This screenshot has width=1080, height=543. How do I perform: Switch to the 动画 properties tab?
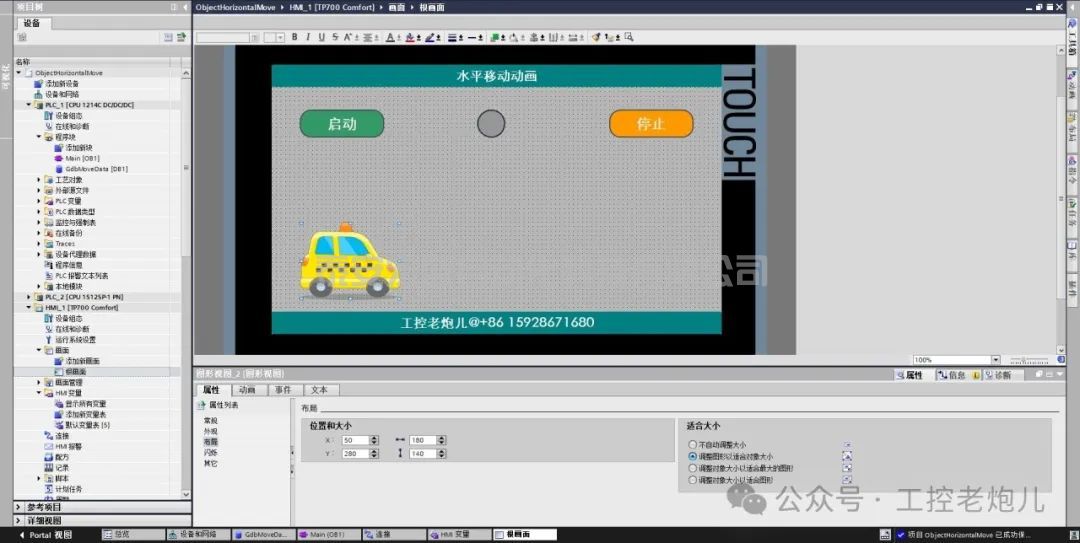click(x=246, y=390)
